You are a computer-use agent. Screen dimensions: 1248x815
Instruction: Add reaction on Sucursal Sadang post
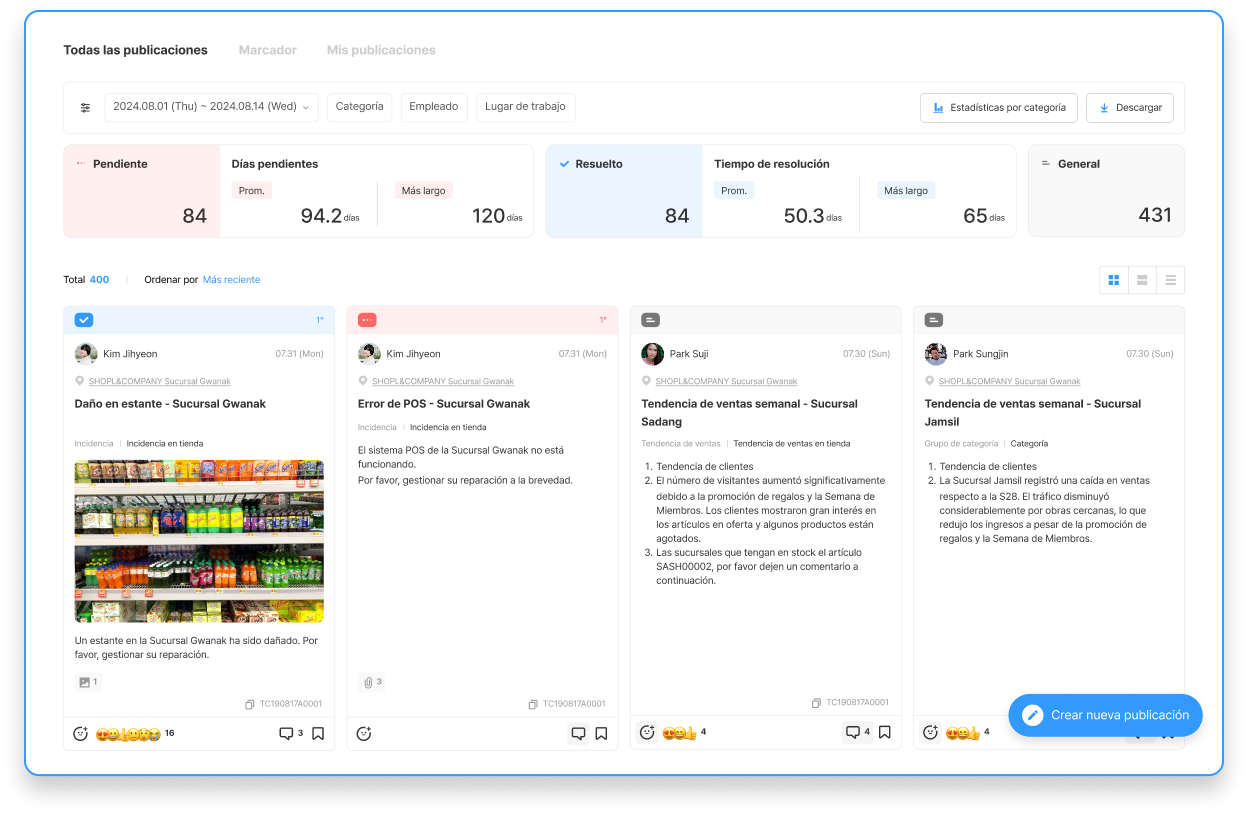point(647,733)
